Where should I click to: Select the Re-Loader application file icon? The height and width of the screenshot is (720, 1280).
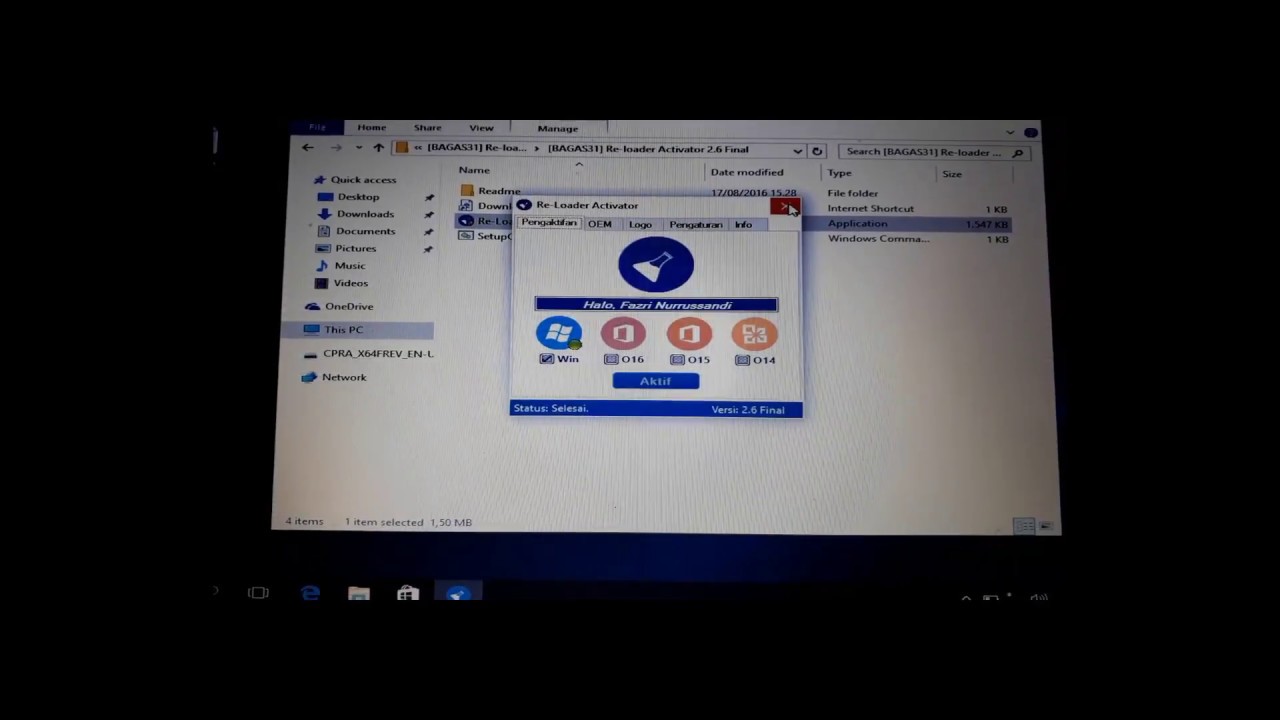[466, 221]
